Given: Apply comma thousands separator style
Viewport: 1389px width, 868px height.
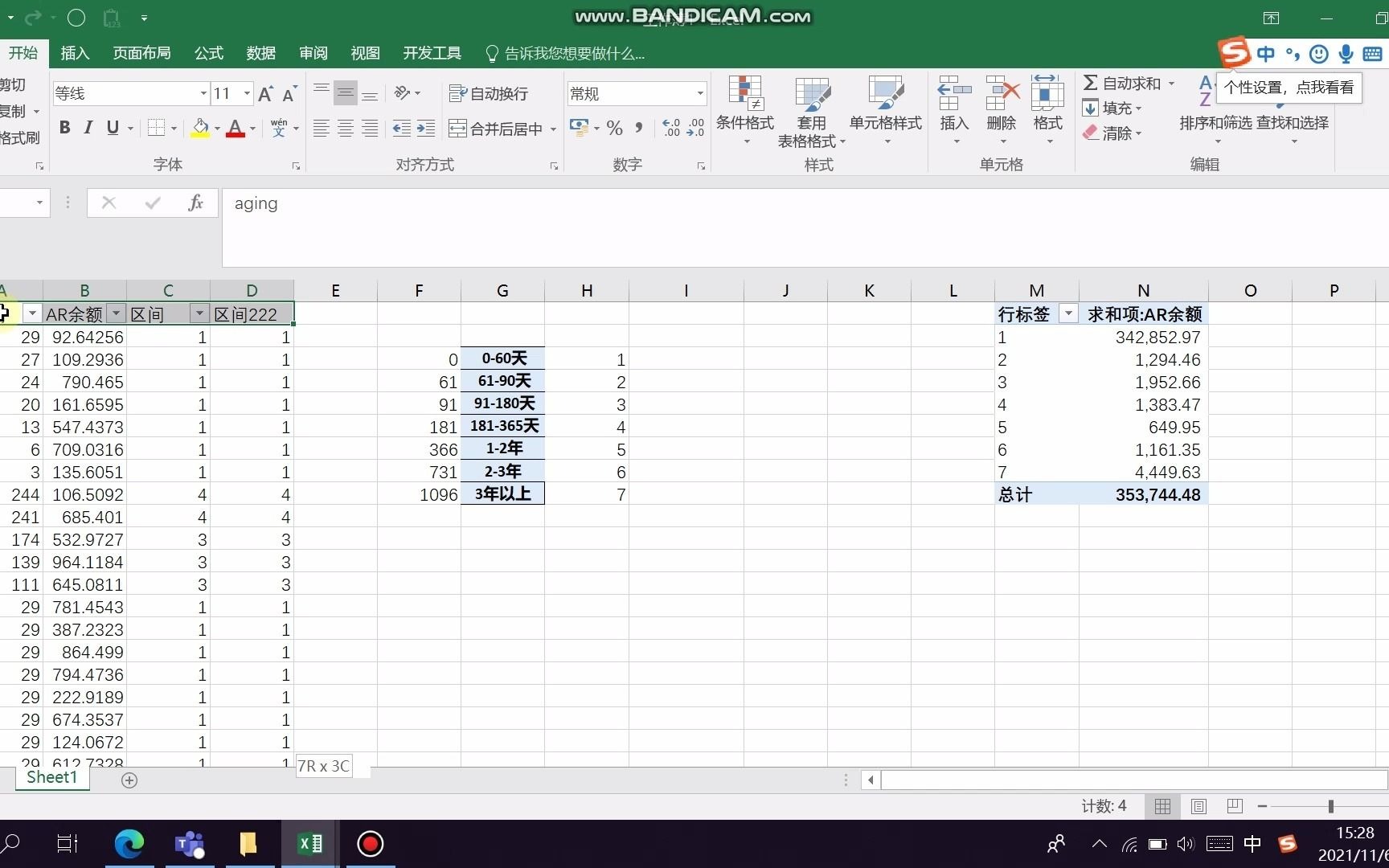Looking at the screenshot, I should coord(639,129).
